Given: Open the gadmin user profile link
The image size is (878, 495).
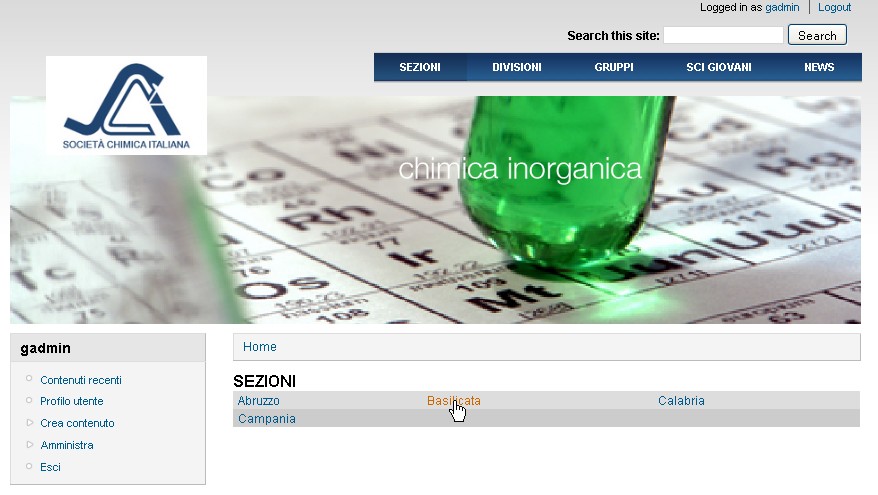Looking at the screenshot, I should point(782,7).
